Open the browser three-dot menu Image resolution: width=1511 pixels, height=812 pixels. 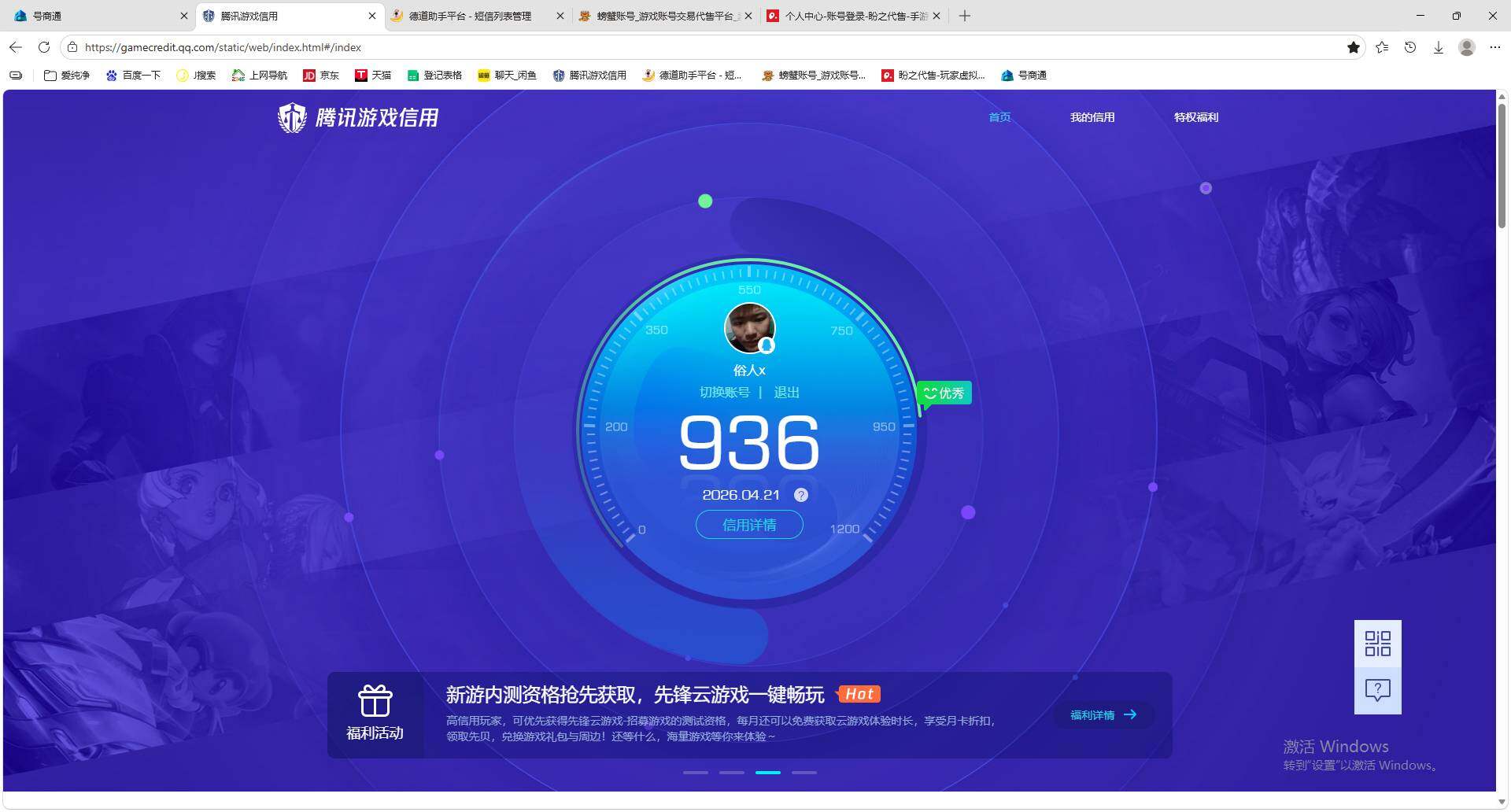pos(1495,47)
